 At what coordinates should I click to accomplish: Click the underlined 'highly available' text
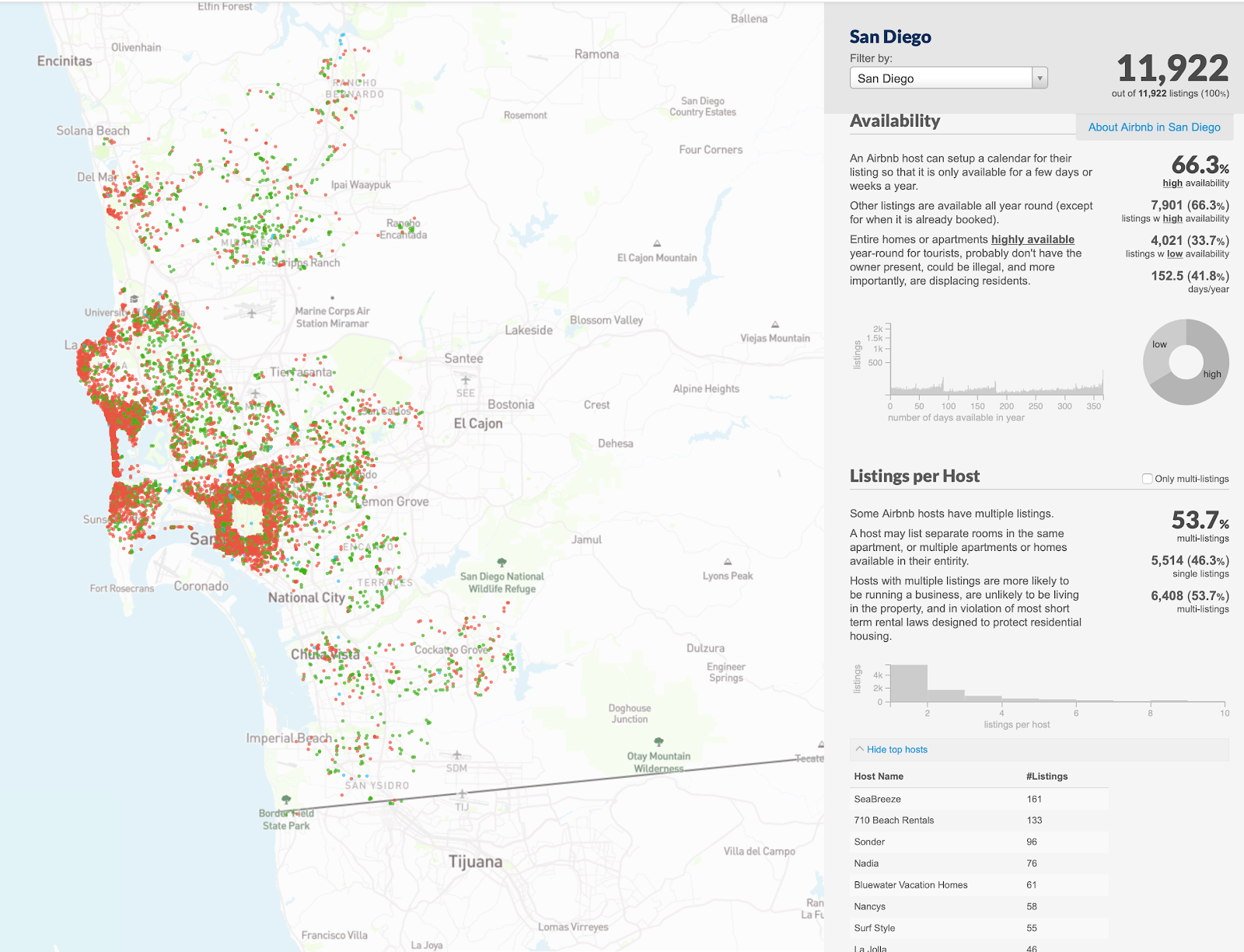1033,239
